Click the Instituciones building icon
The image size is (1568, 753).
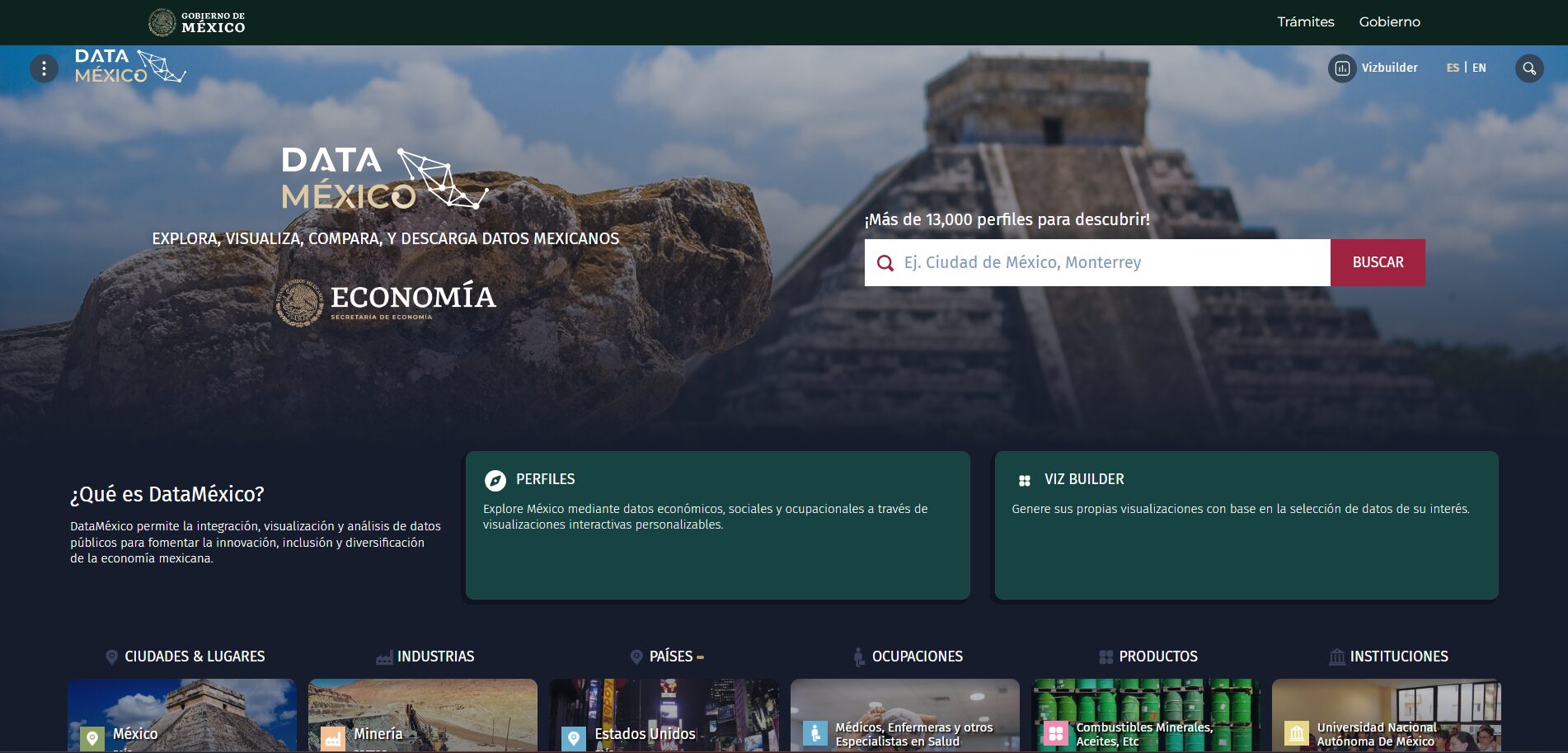click(x=1337, y=657)
